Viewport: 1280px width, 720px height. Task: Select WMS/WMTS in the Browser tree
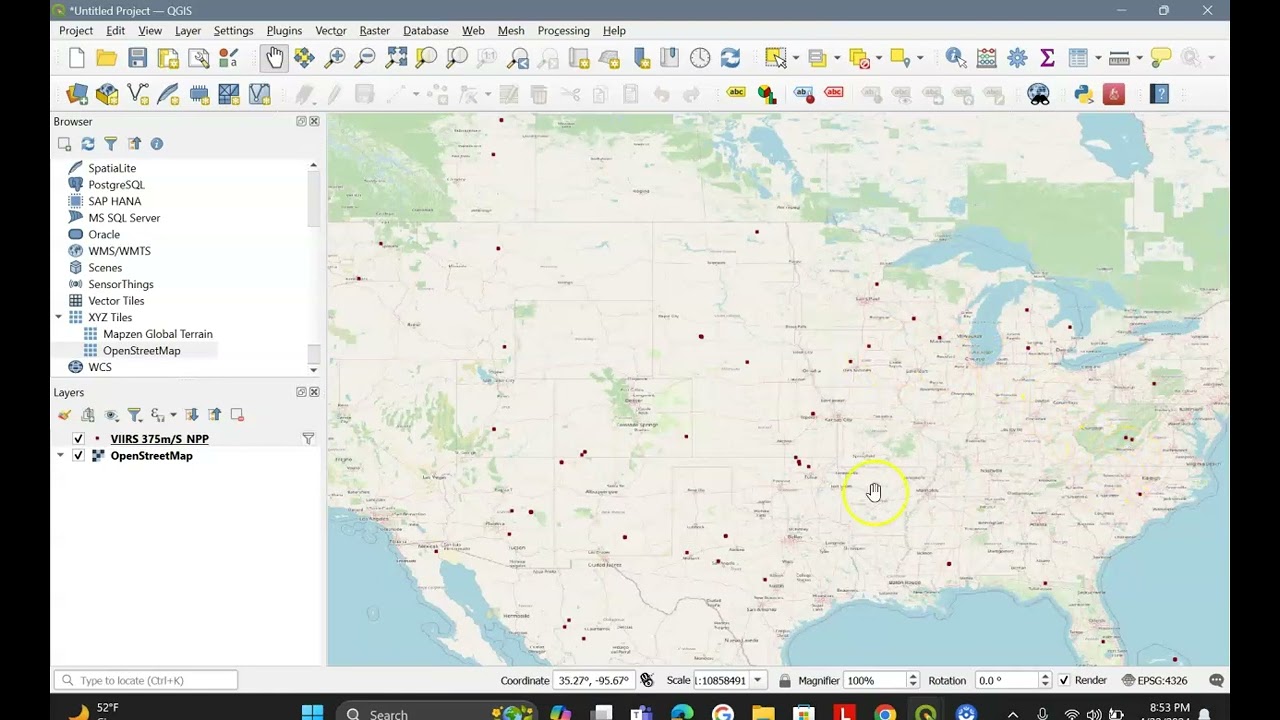point(119,251)
